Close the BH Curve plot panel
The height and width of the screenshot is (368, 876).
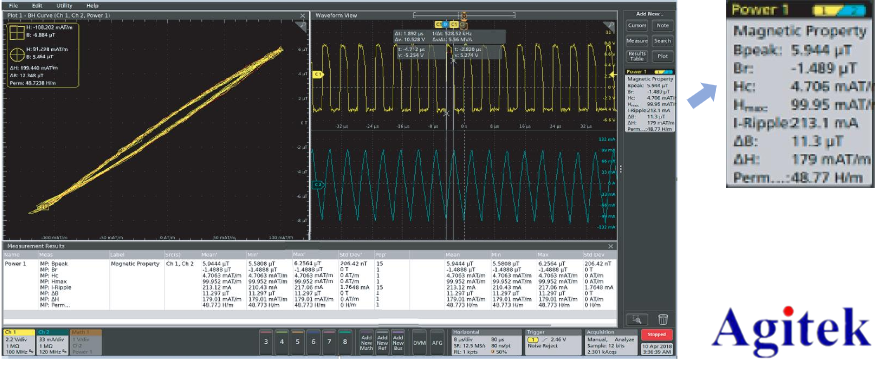tap(303, 16)
